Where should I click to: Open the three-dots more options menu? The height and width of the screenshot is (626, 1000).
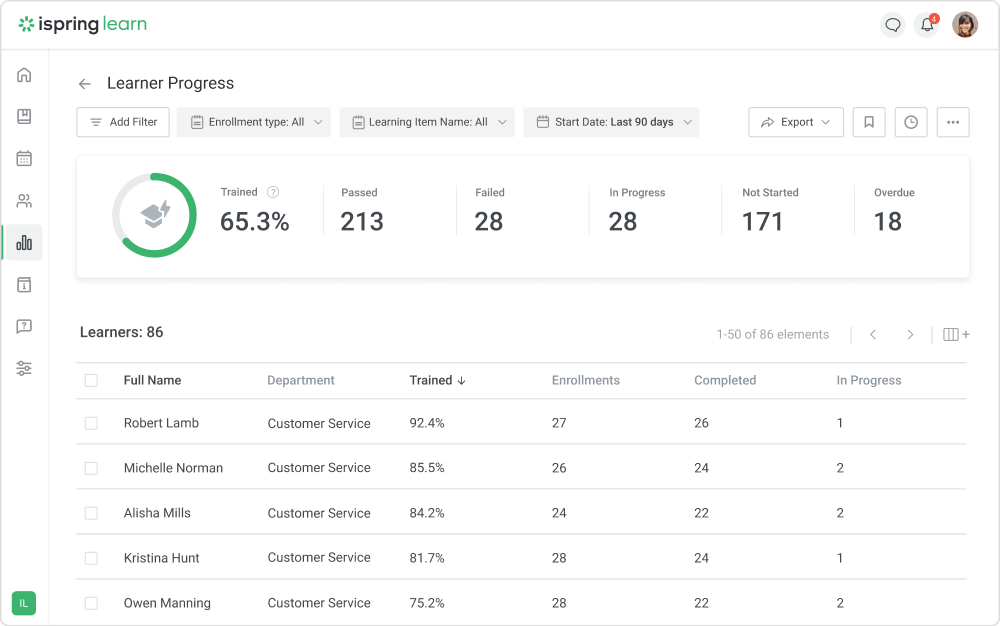953,122
